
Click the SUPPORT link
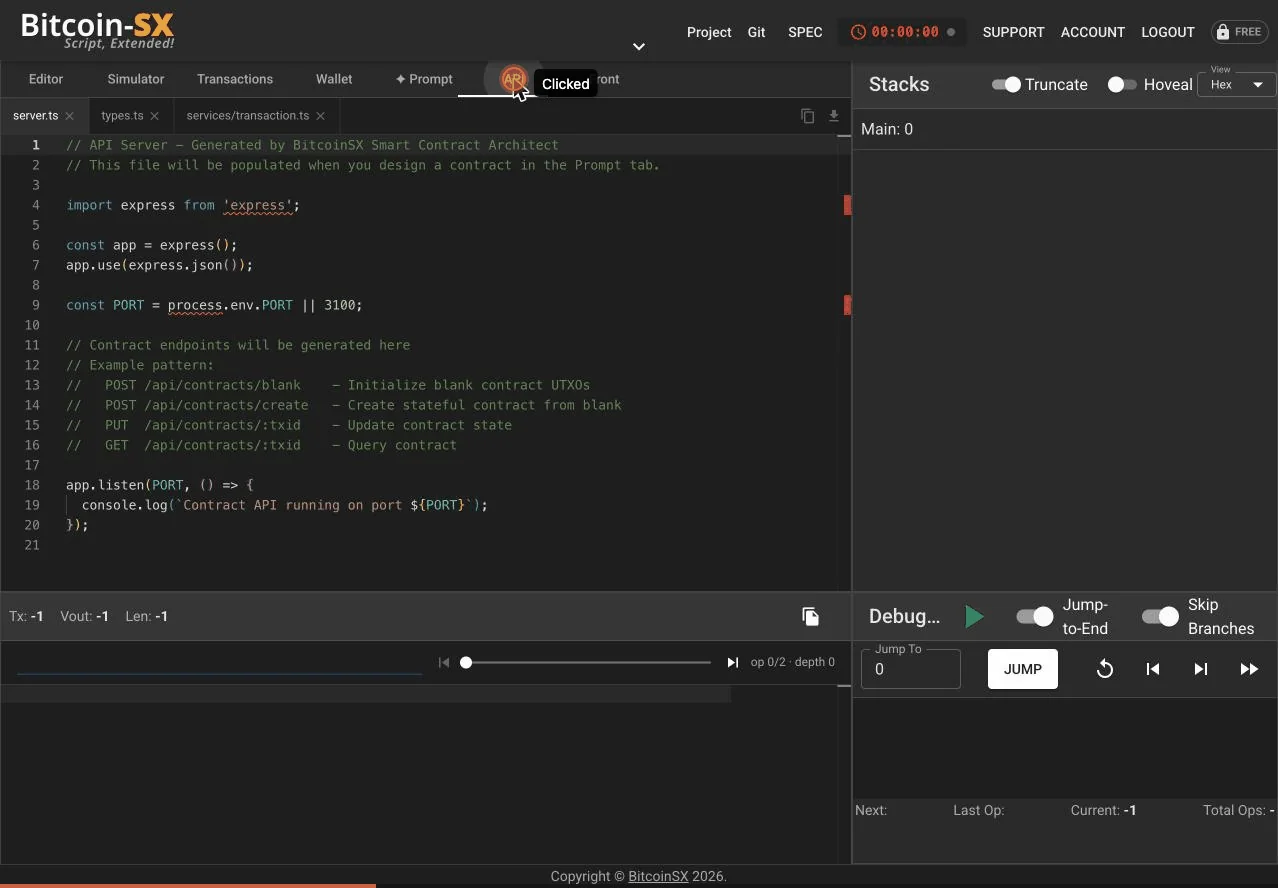tap(1013, 32)
